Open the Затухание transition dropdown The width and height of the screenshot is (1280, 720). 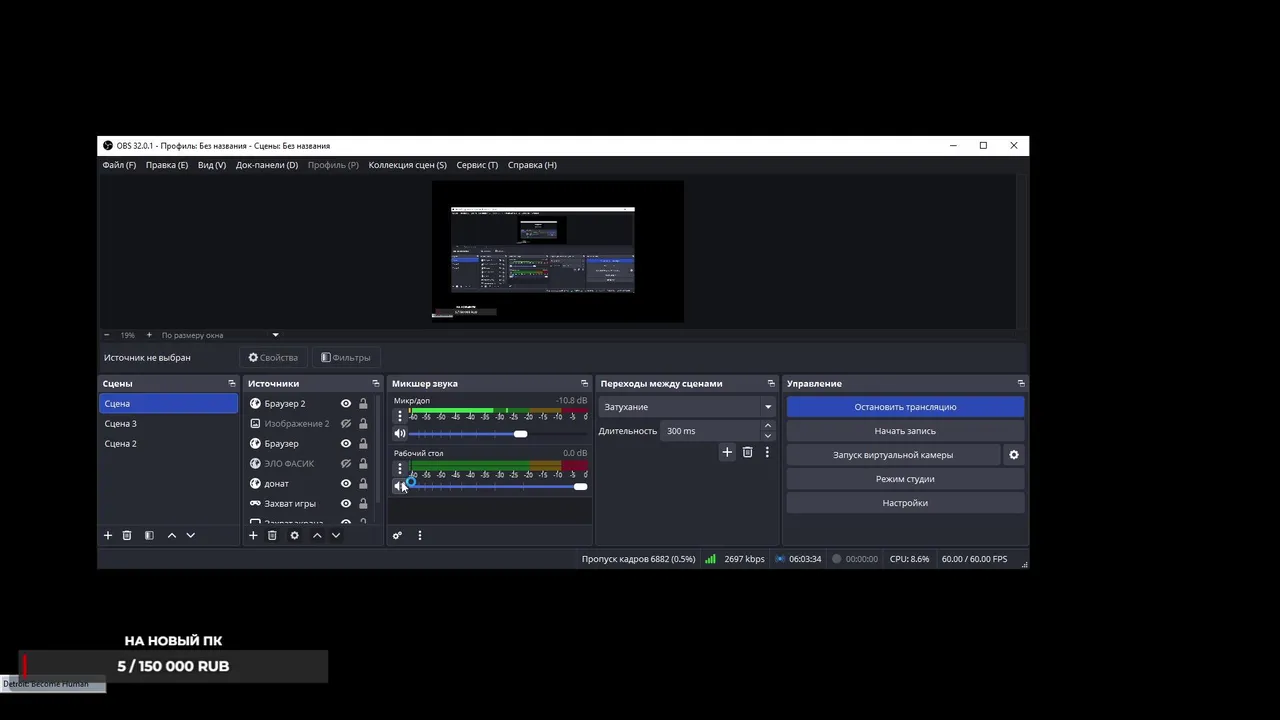687,407
